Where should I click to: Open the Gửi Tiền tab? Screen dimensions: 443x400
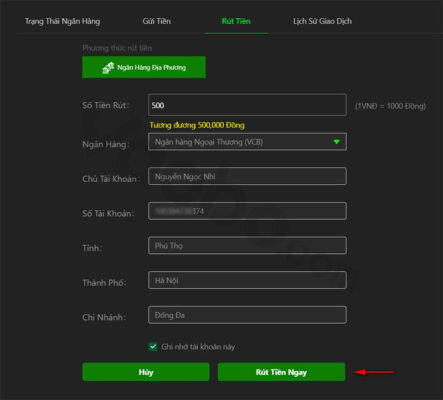(157, 21)
